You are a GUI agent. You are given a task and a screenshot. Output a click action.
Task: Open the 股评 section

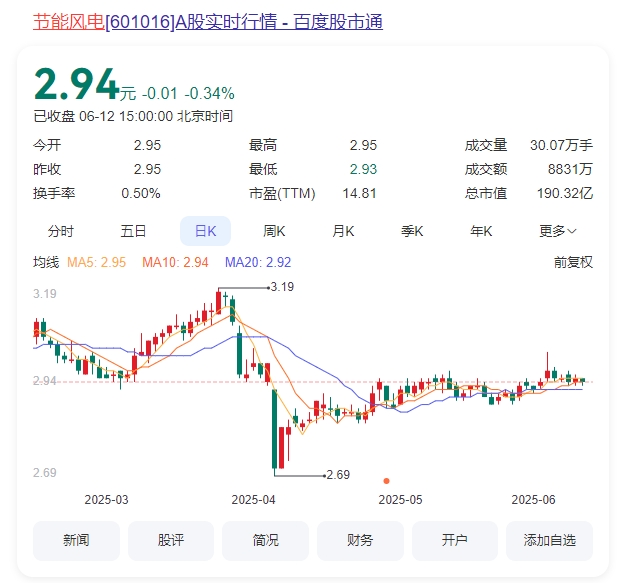tap(171, 540)
